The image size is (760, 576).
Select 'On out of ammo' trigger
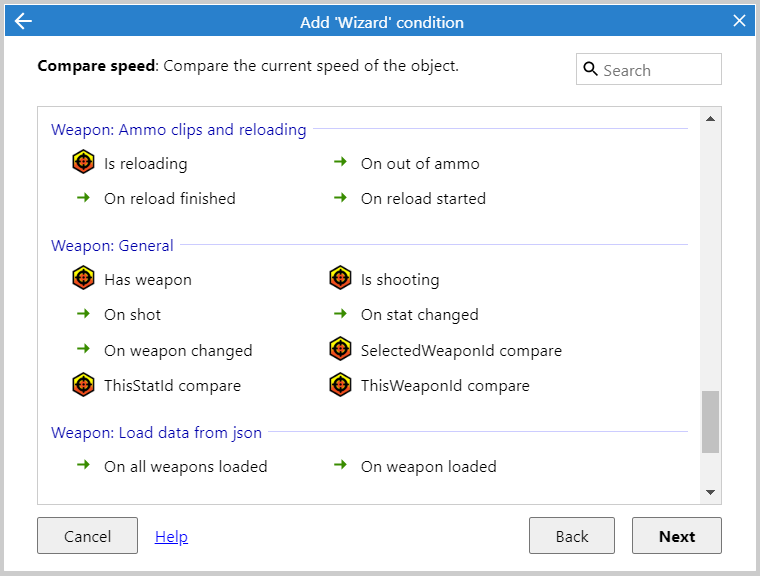pos(419,163)
